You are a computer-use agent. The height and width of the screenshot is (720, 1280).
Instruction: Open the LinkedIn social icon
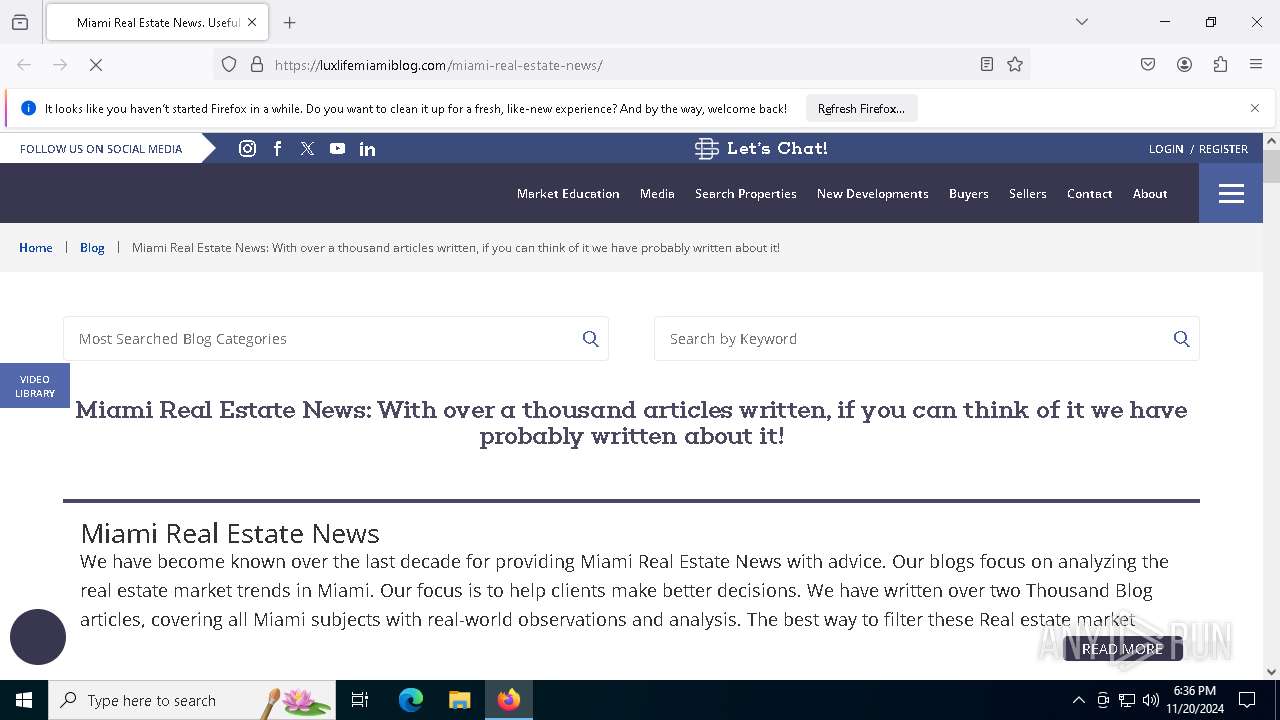tap(367, 148)
